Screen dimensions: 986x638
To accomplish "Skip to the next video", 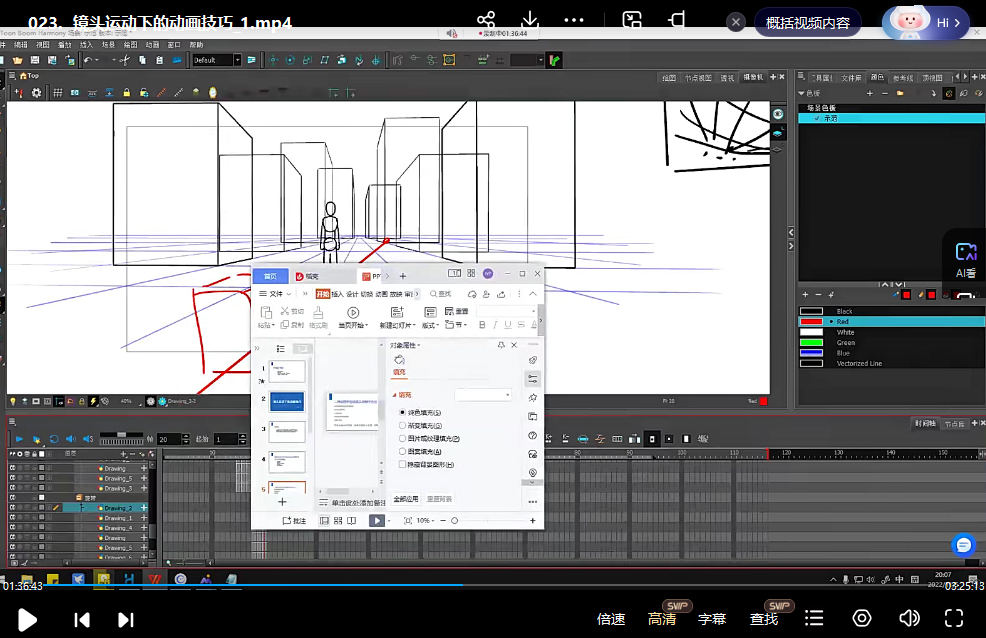I will click(126, 620).
